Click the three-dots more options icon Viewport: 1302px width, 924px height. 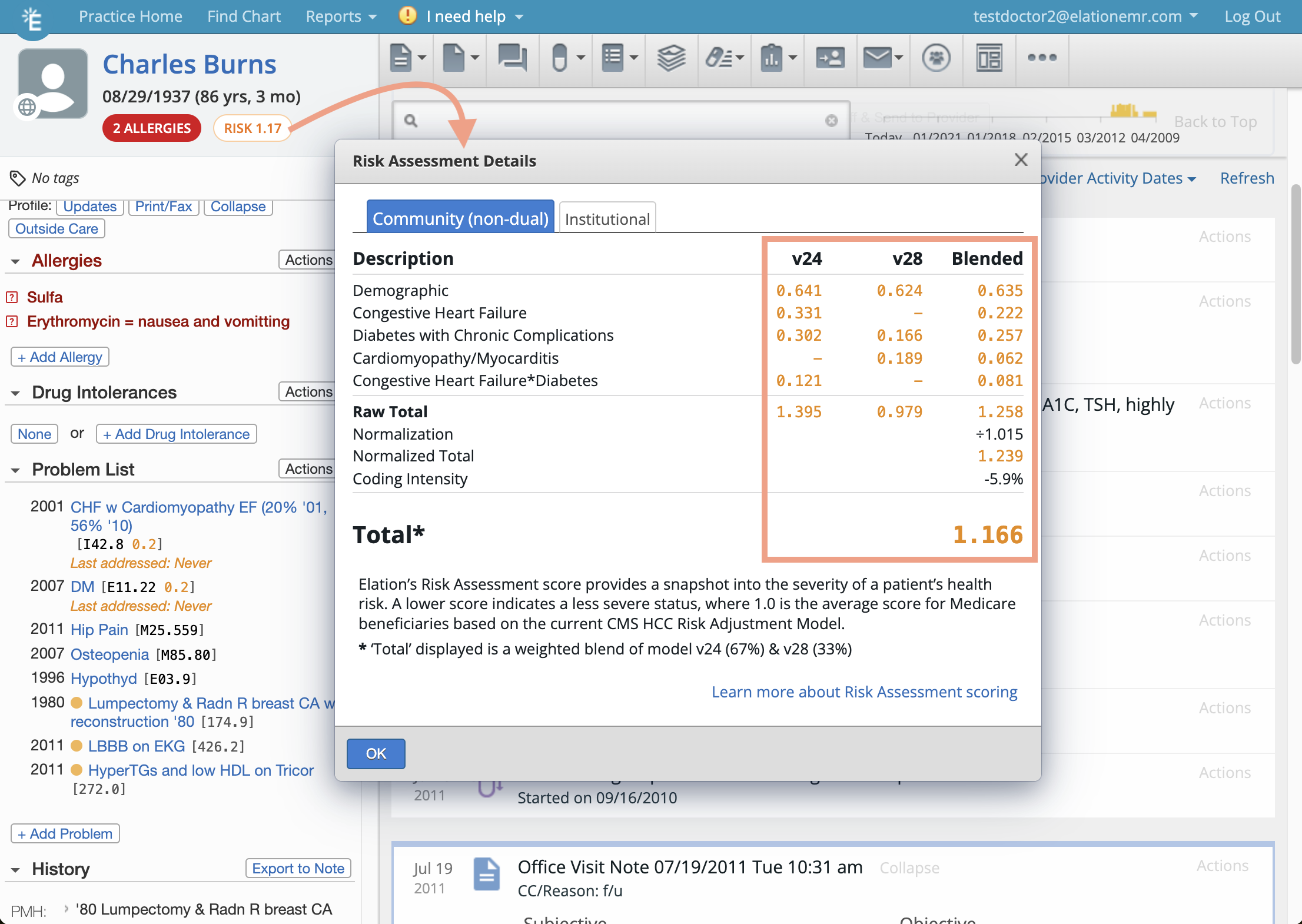pyautogui.click(x=1042, y=58)
